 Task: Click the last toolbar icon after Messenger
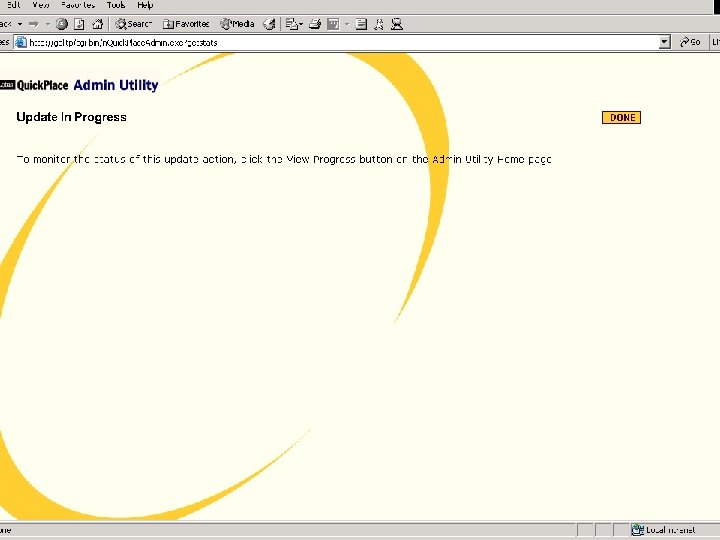(397, 24)
